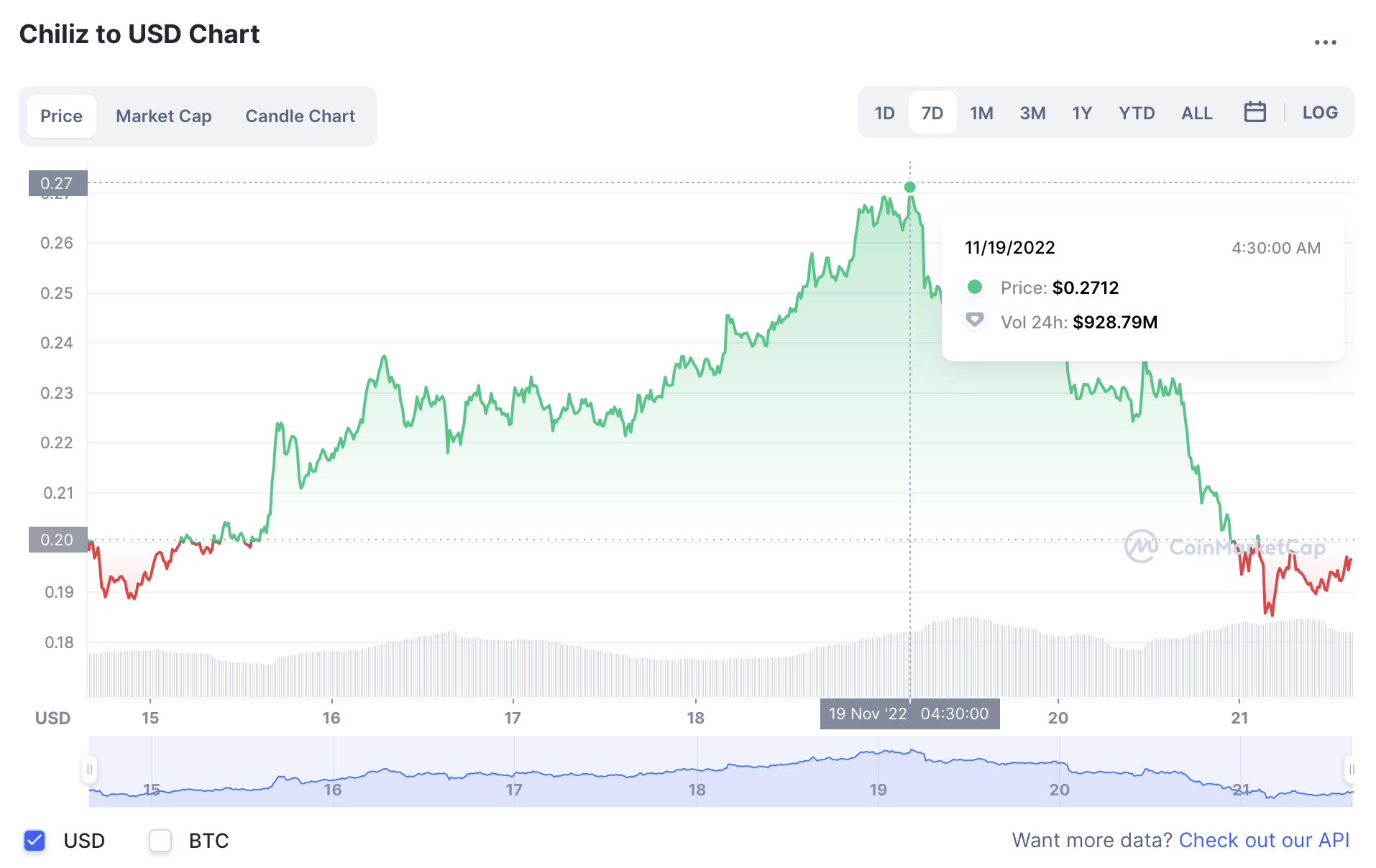Viewport: 1376px width, 868px height.
Task: Switch to the Market Cap view
Action: click(163, 116)
